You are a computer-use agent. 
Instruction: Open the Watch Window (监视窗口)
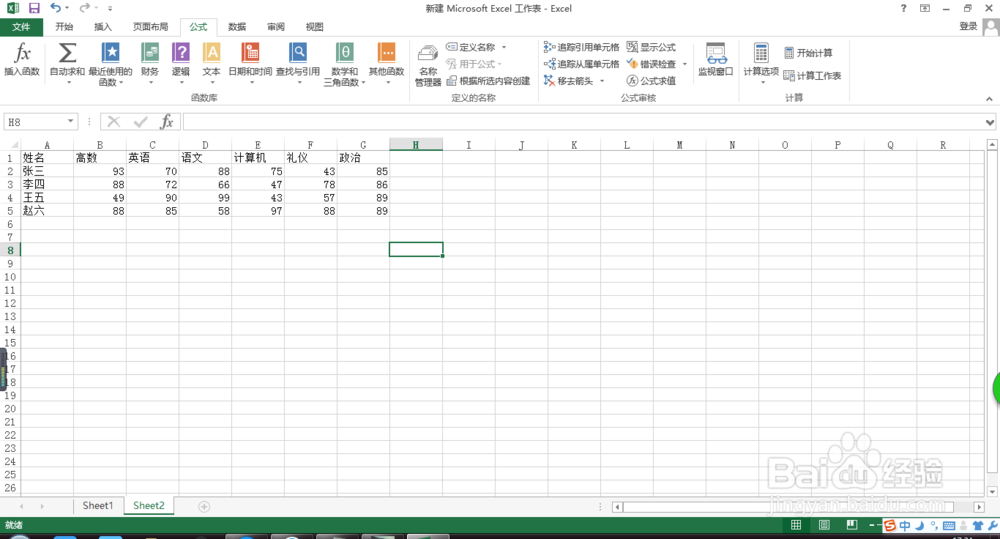716,59
